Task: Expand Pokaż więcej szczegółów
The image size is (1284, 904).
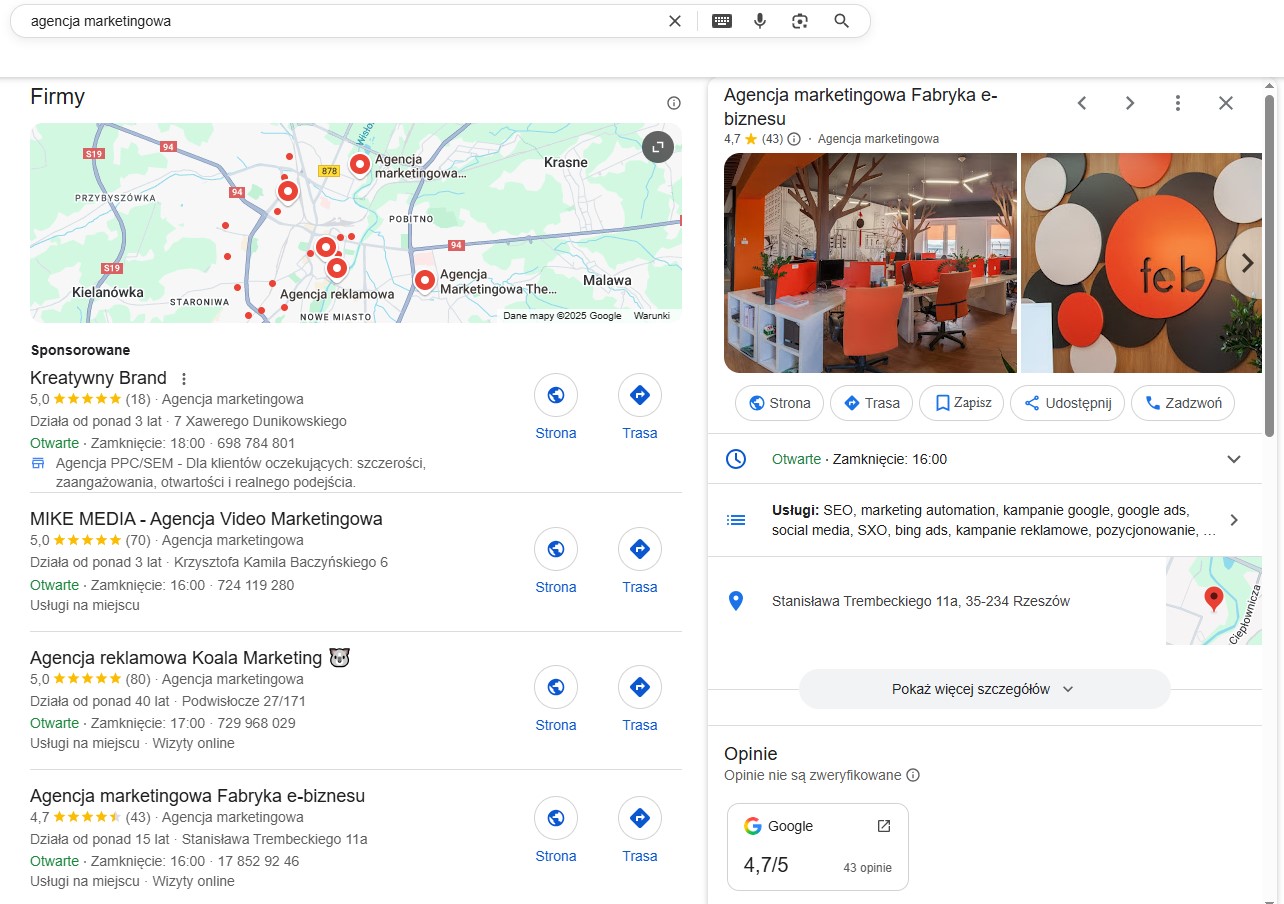Action: click(x=984, y=689)
